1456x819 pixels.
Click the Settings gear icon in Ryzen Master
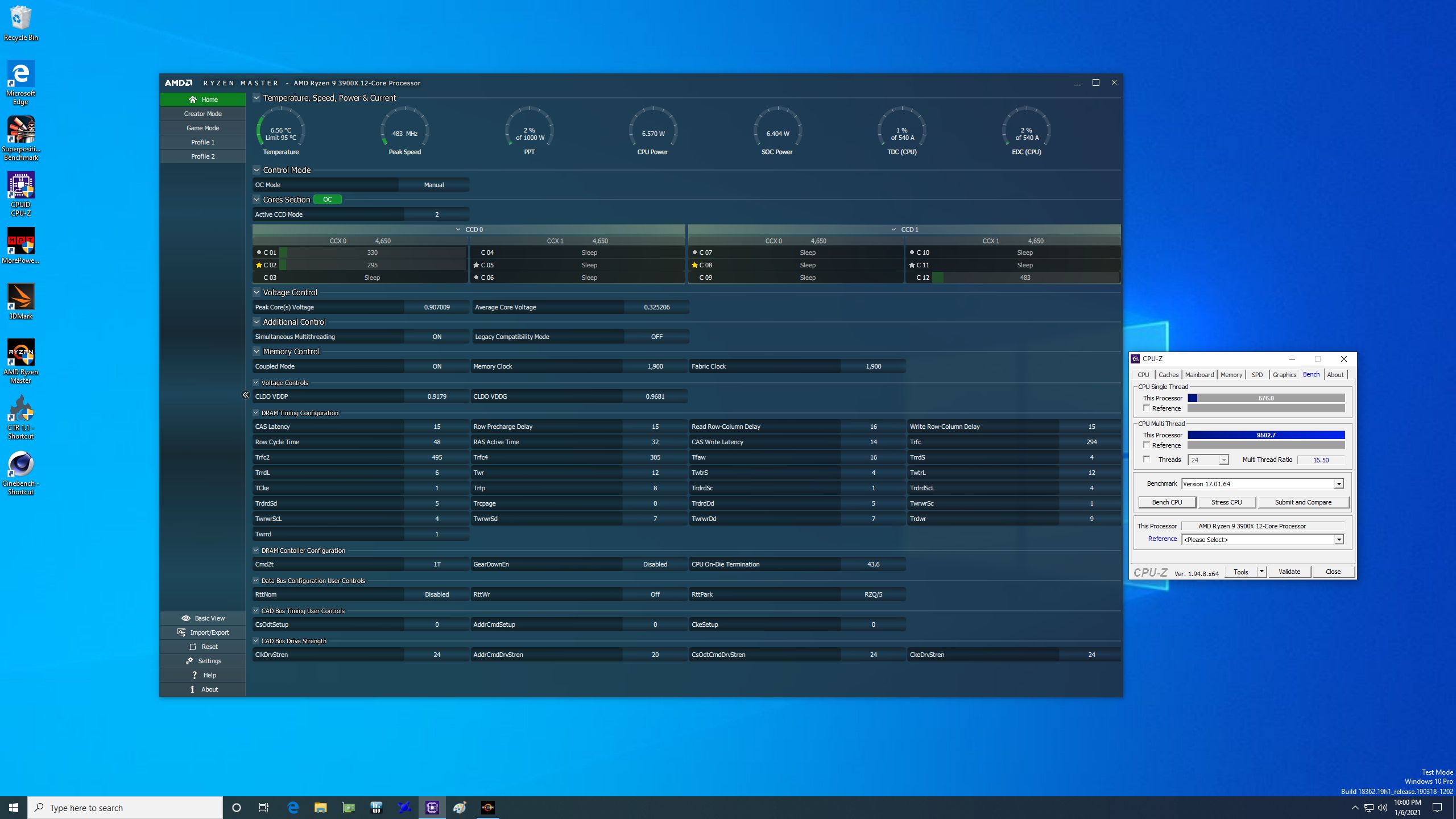coord(189,661)
